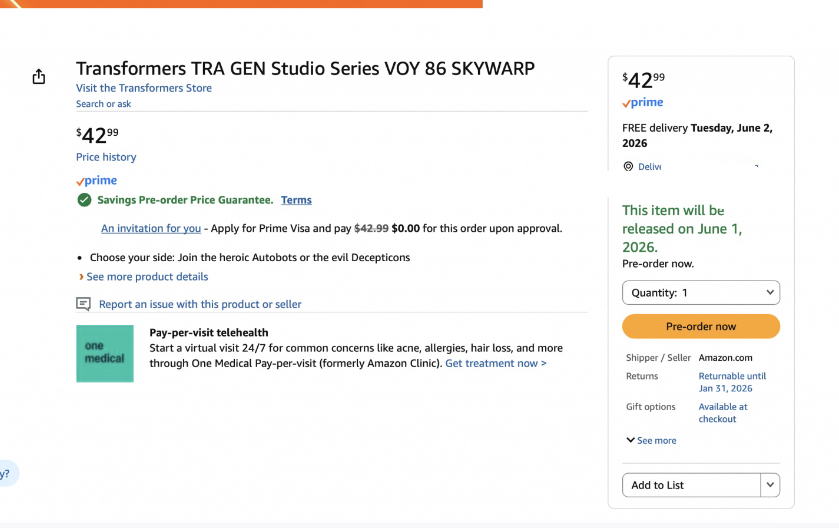
Task: Click the Search or ask link
Action: [103, 104]
